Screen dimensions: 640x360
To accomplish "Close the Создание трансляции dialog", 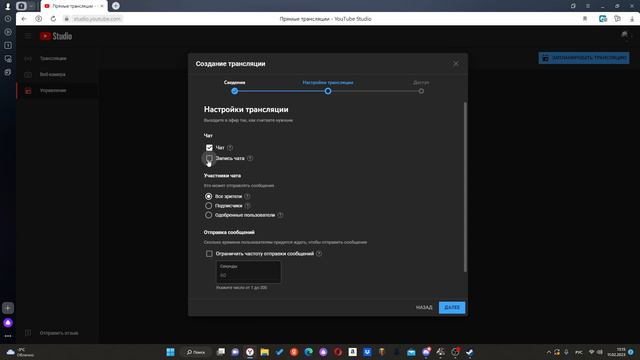I will tap(456, 64).
